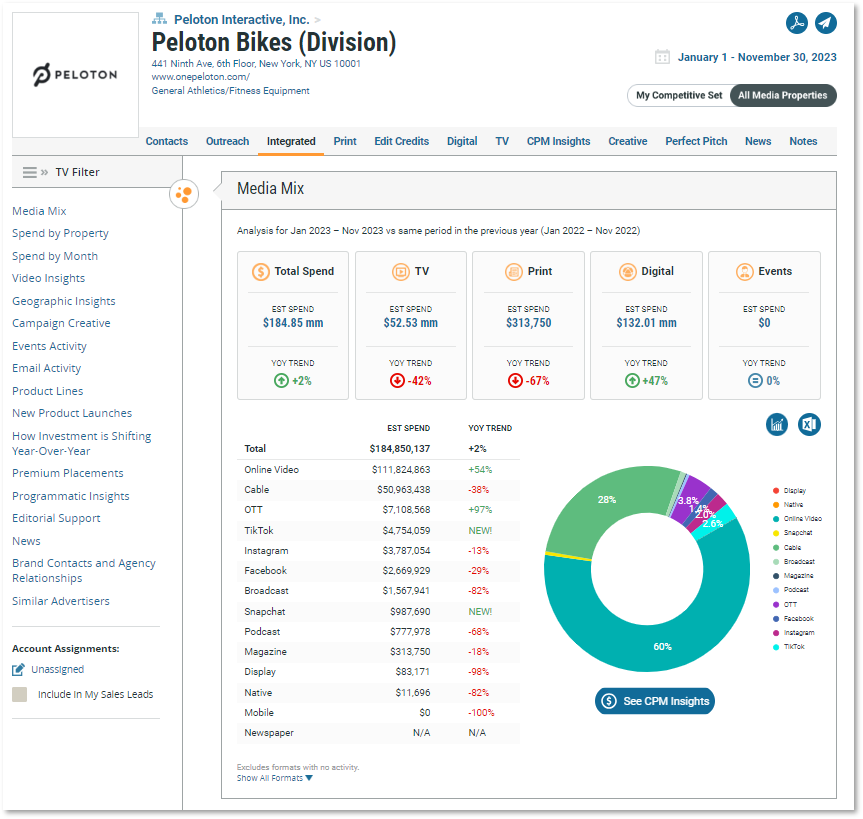This screenshot has height=819, width=863.
Task: Go to the Creative tab
Action: tap(627, 141)
